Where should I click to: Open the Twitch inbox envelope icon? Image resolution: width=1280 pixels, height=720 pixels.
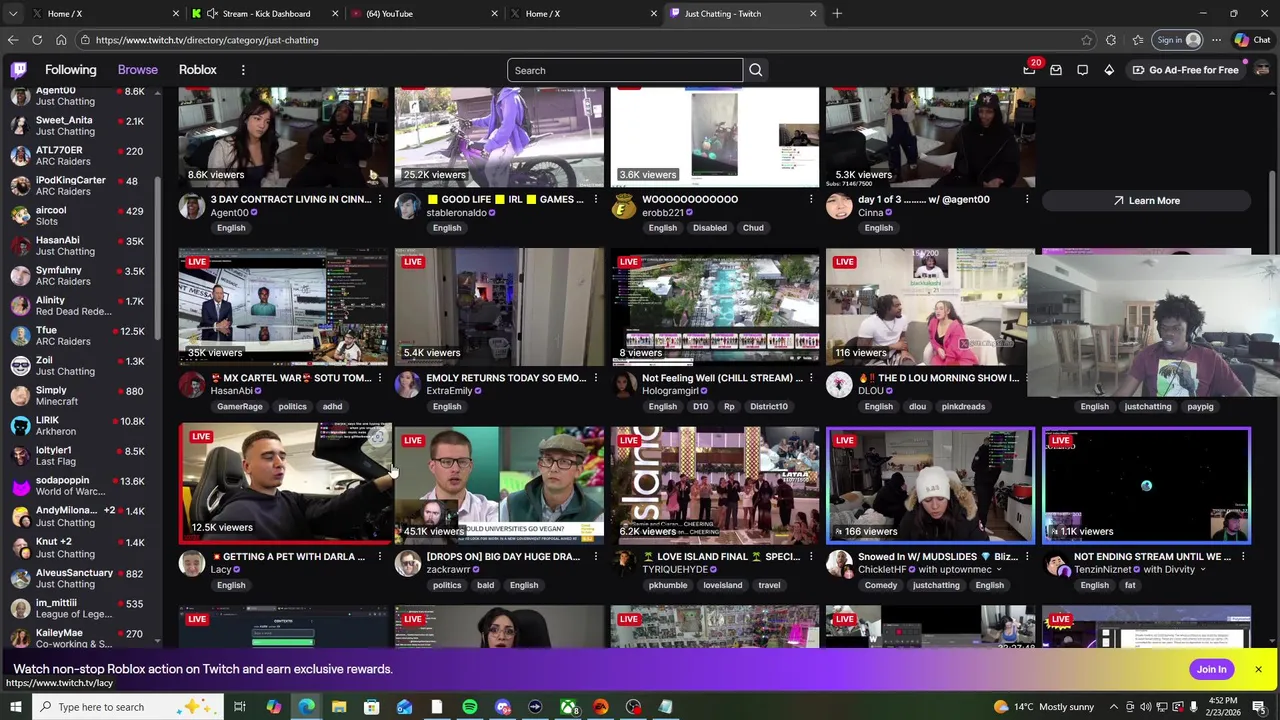point(1056,70)
